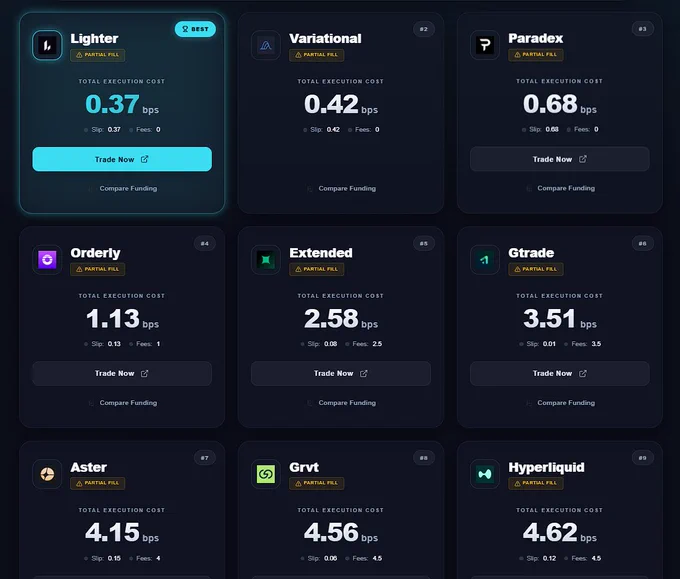Click the 2.58 bps execution cost value
680x579 pixels.
(341, 318)
